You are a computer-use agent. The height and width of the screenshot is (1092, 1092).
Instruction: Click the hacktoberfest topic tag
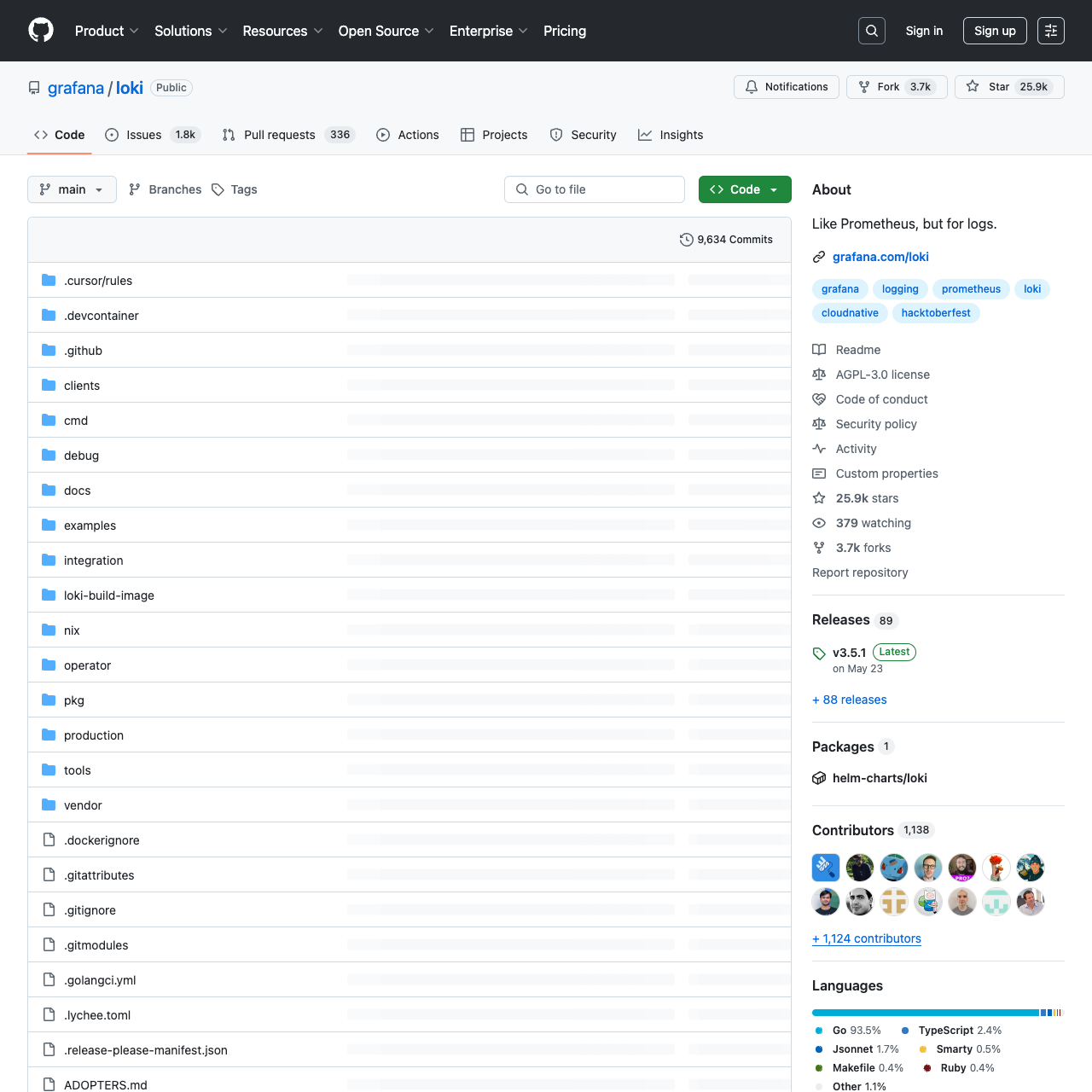pos(936,313)
